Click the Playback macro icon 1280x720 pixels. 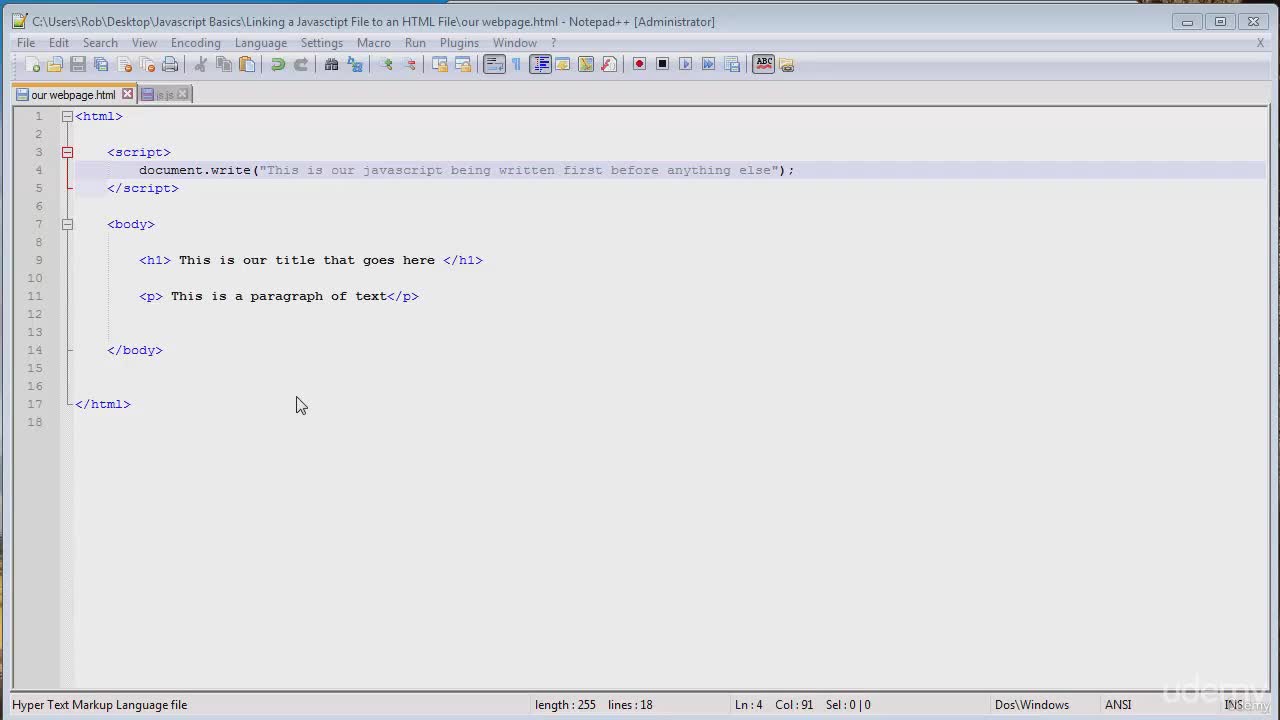(685, 64)
